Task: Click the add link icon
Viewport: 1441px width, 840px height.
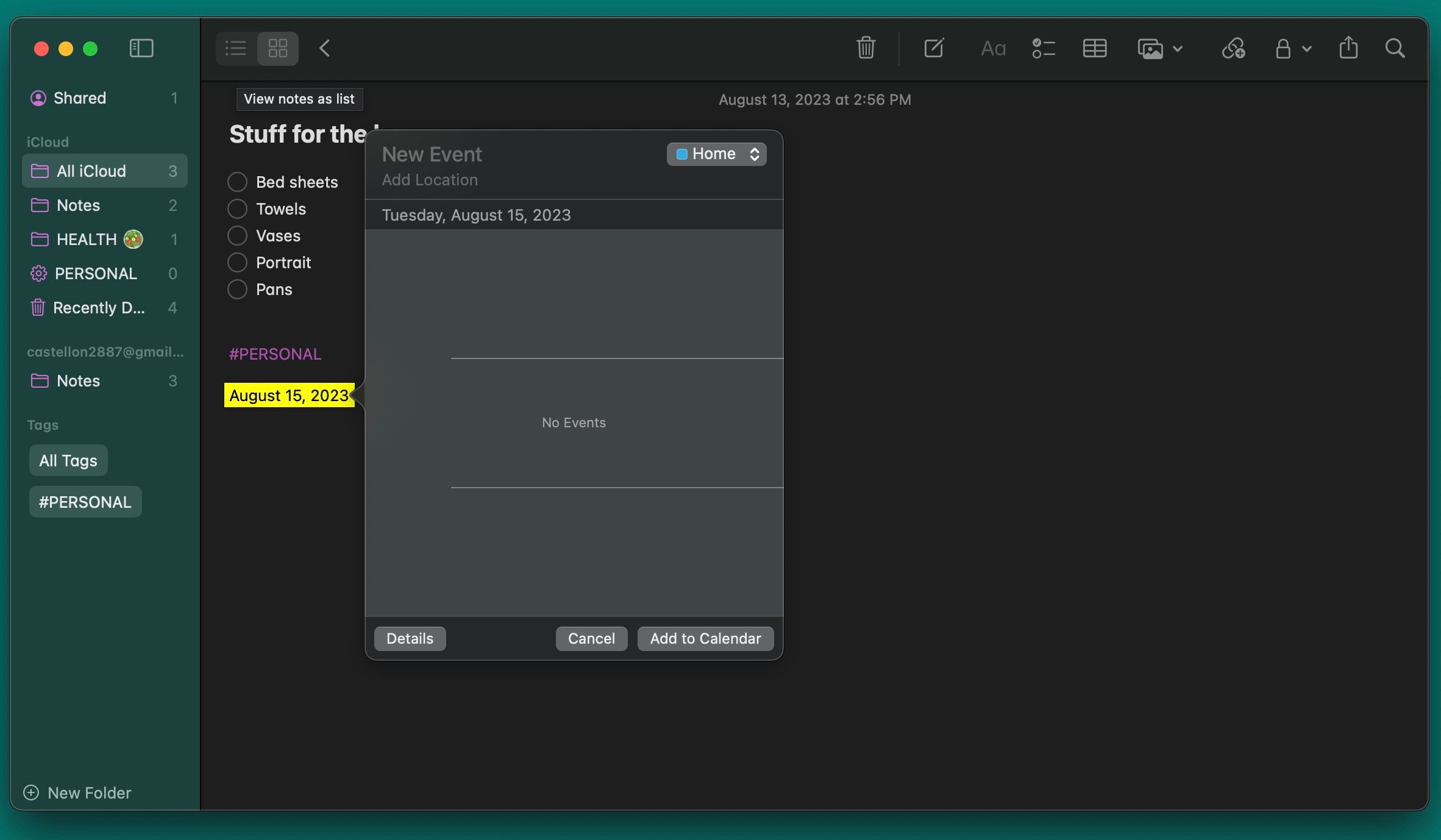Action: [1233, 48]
